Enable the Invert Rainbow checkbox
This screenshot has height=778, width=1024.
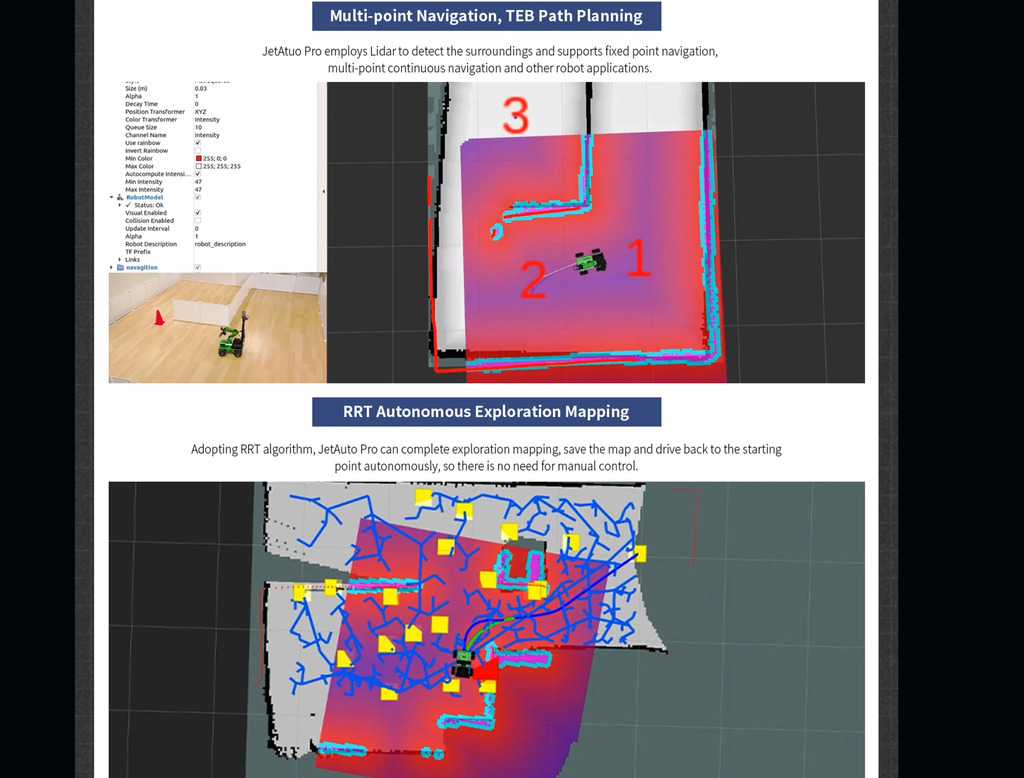(x=198, y=151)
